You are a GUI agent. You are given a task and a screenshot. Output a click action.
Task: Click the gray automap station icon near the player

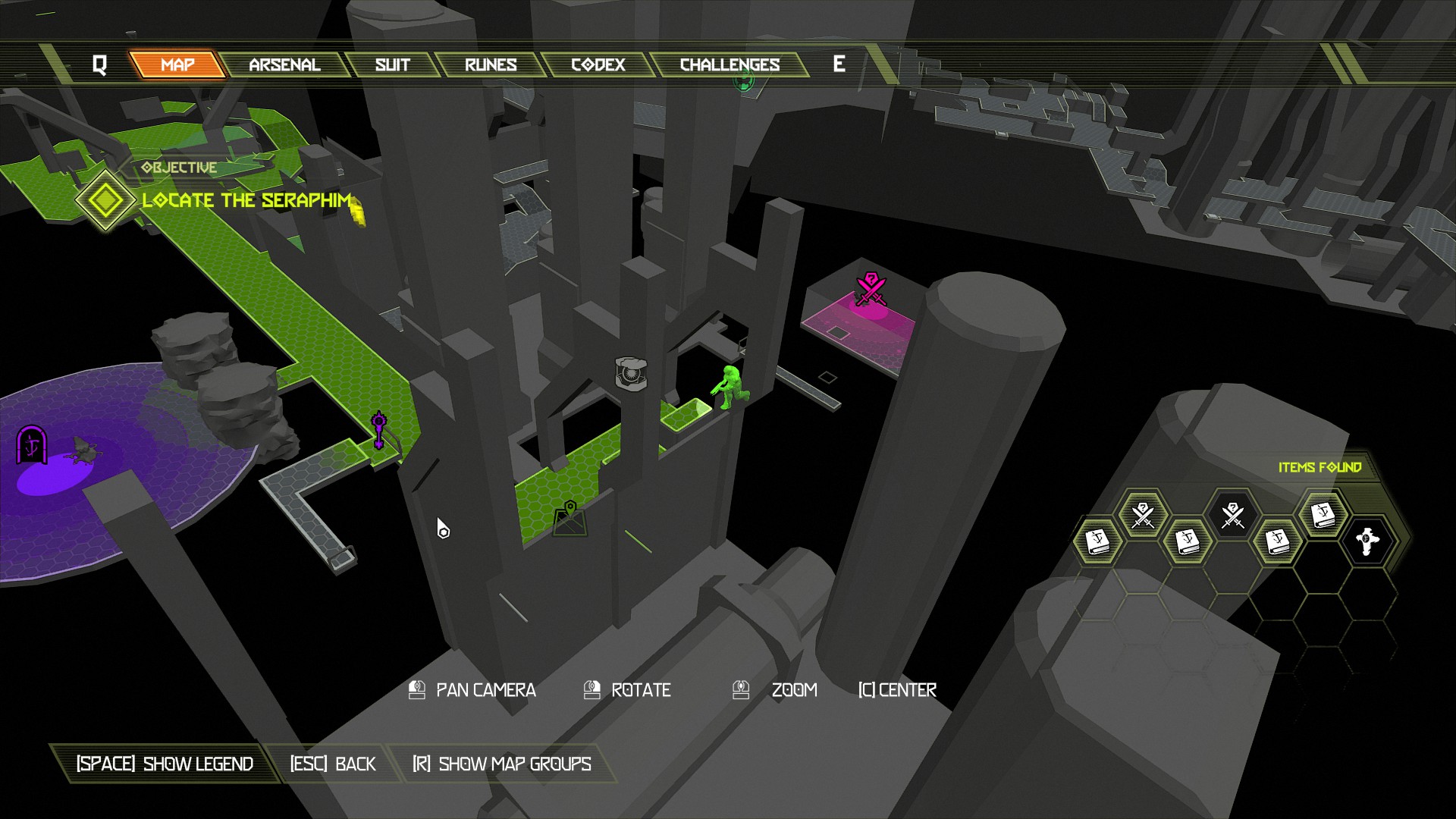coord(631,374)
